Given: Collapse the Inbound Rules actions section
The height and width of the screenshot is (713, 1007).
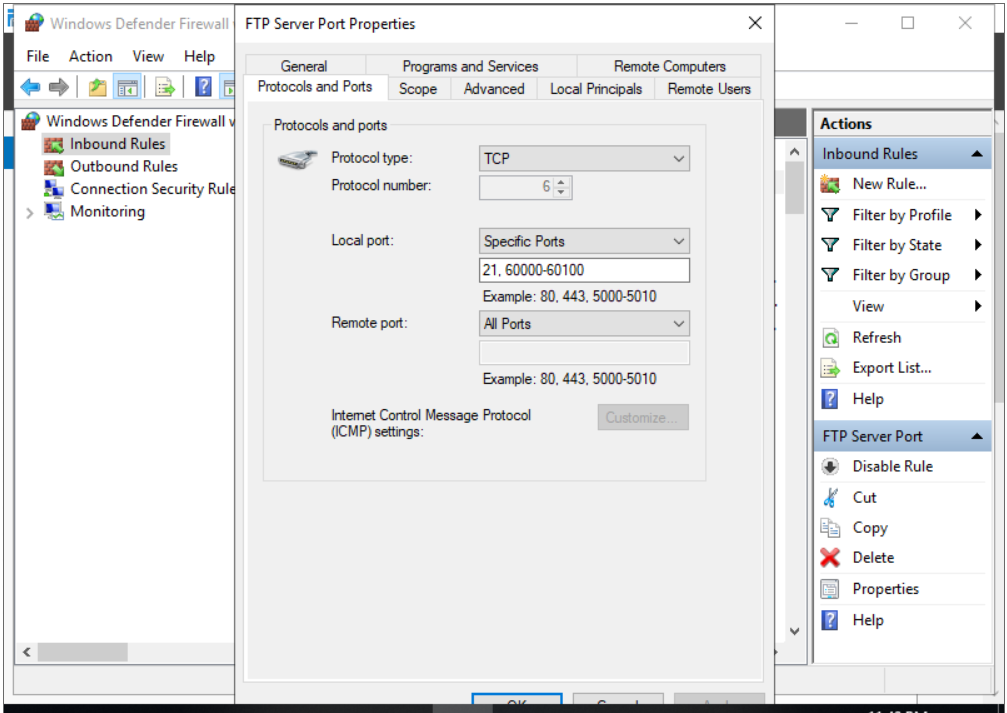Looking at the screenshot, I should pyautogui.click(x=977, y=154).
